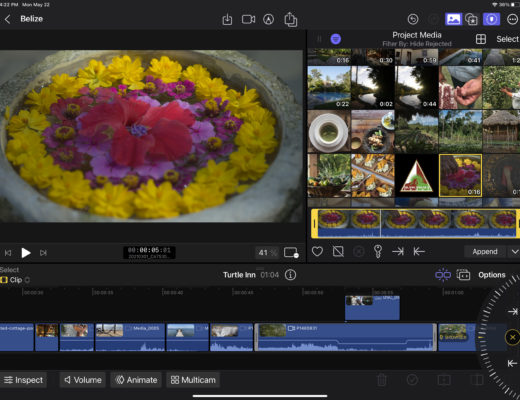This screenshot has width=520, height=400.
Task: Tap the enable/disable clip checkmark icon
Action: coord(412,380)
